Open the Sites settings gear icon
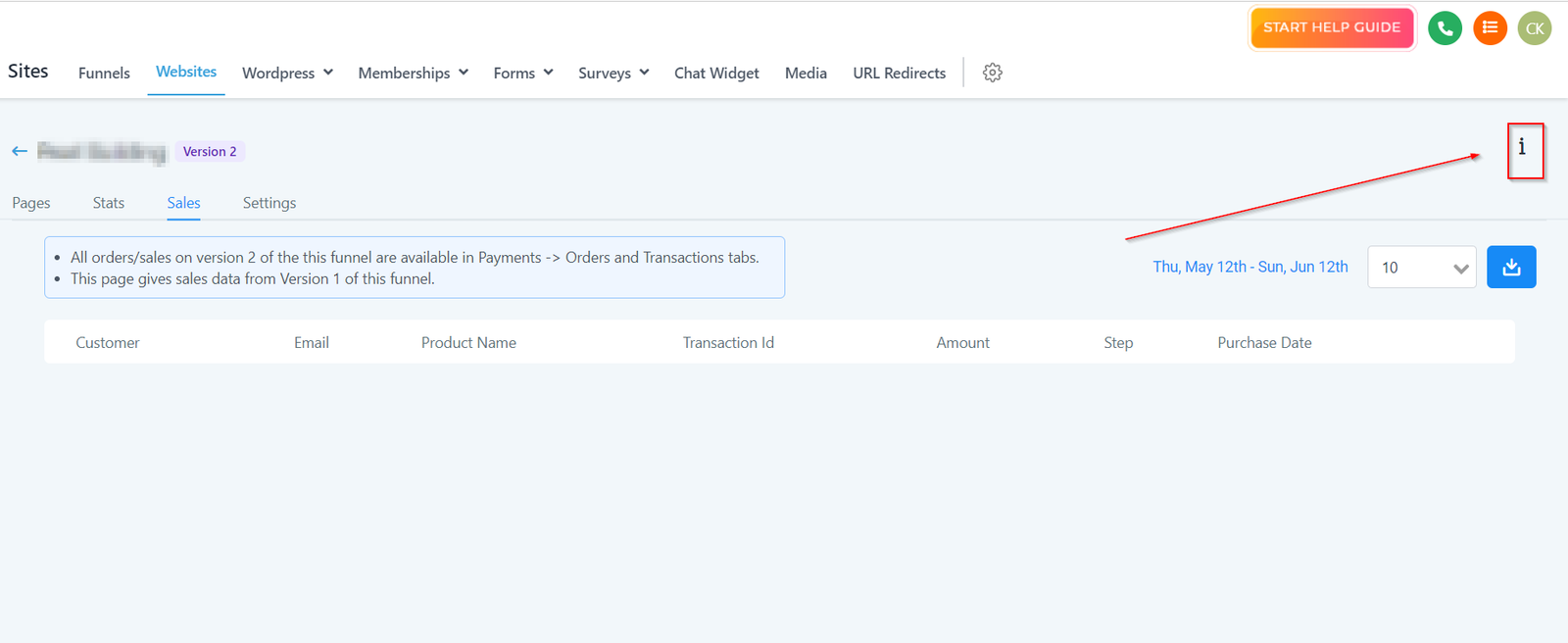1568x643 pixels. (992, 73)
